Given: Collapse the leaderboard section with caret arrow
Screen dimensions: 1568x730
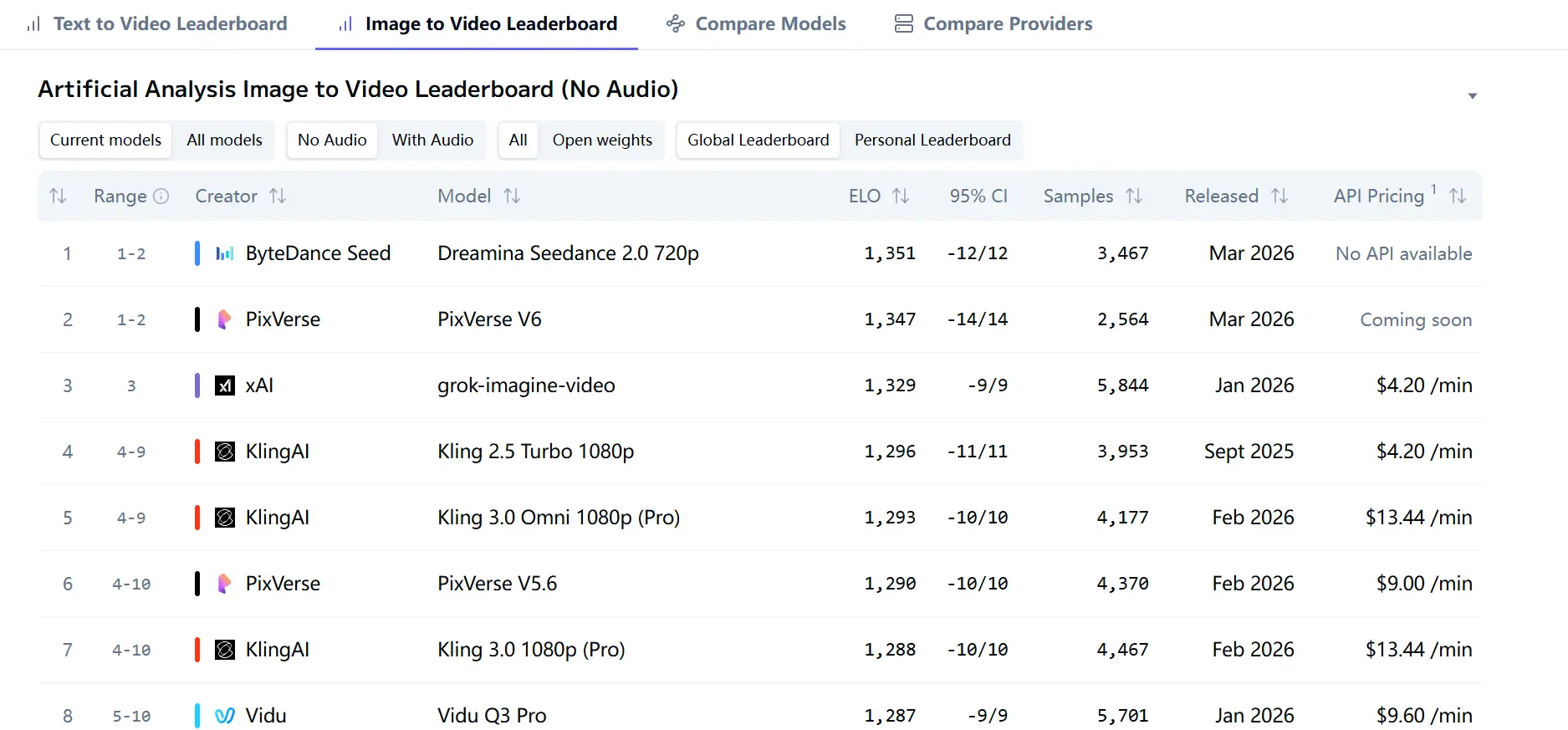Looking at the screenshot, I should click(1472, 96).
